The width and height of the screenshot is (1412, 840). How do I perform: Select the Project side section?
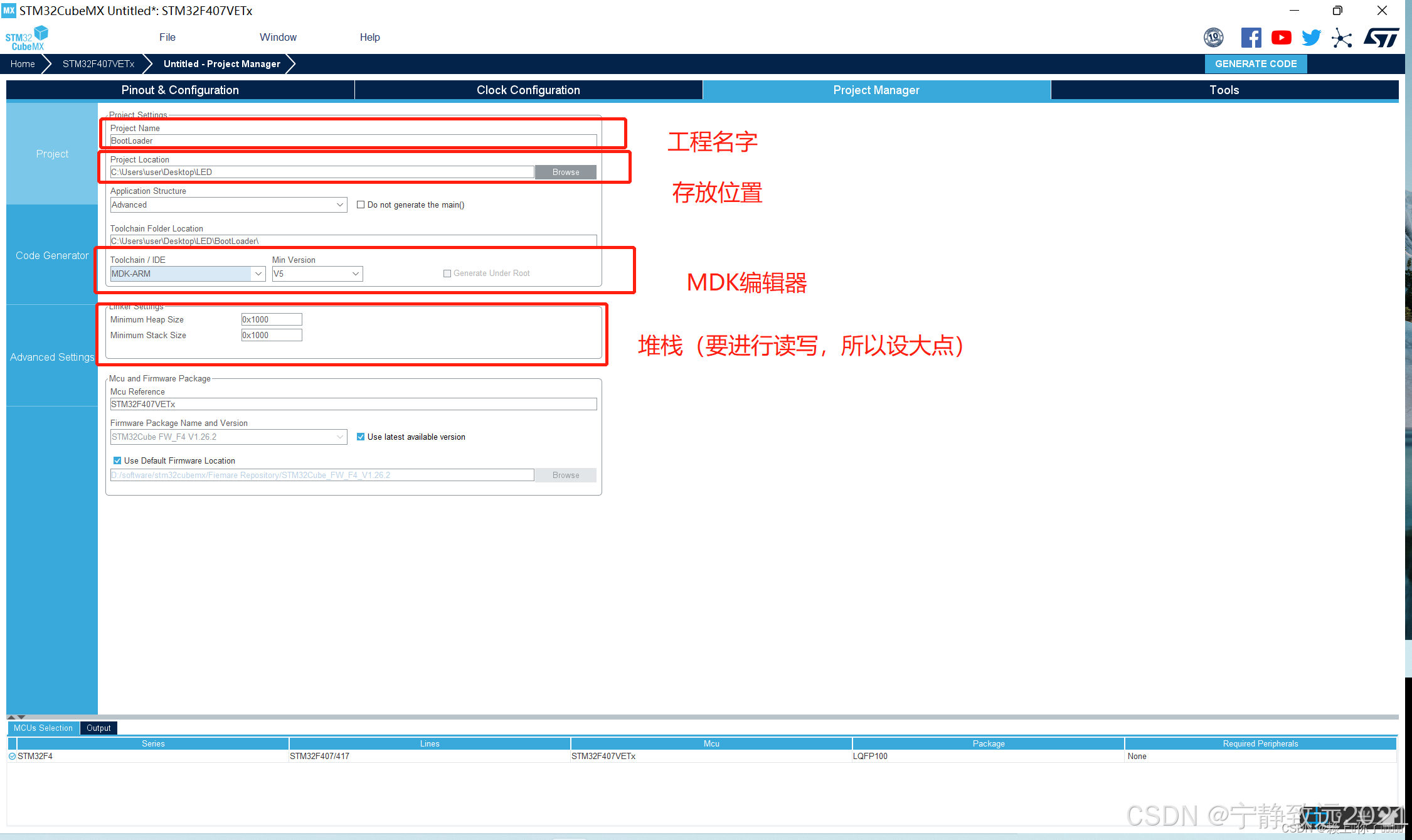(52, 154)
